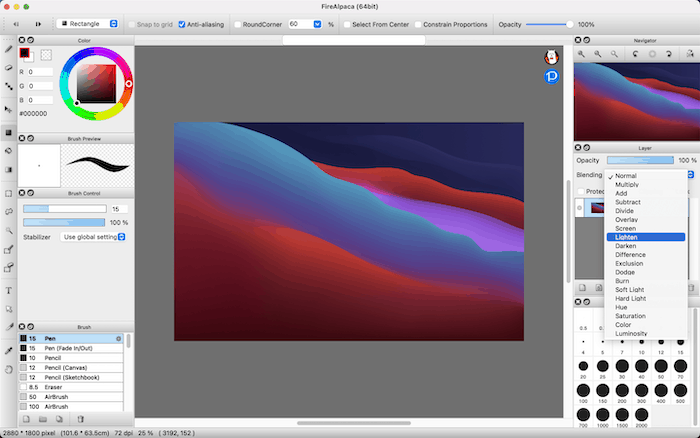Open the Rectangle shape dropdown
700x438 pixels.
point(88,24)
